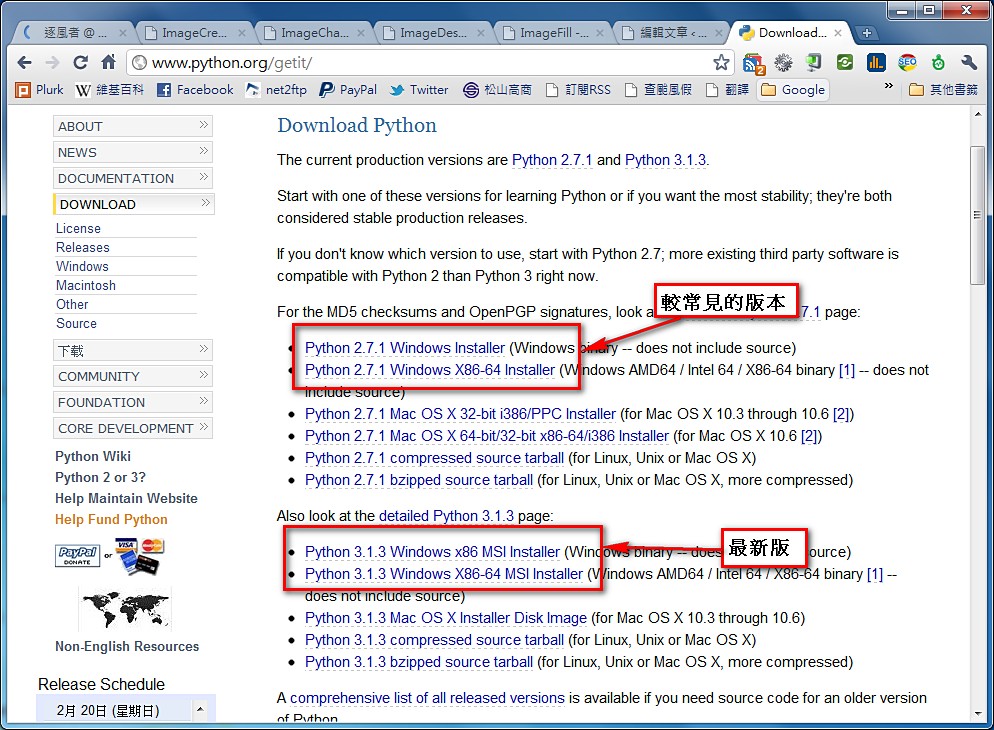Open the monitor extension icon
The height and width of the screenshot is (730, 994).
coord(814,62)
